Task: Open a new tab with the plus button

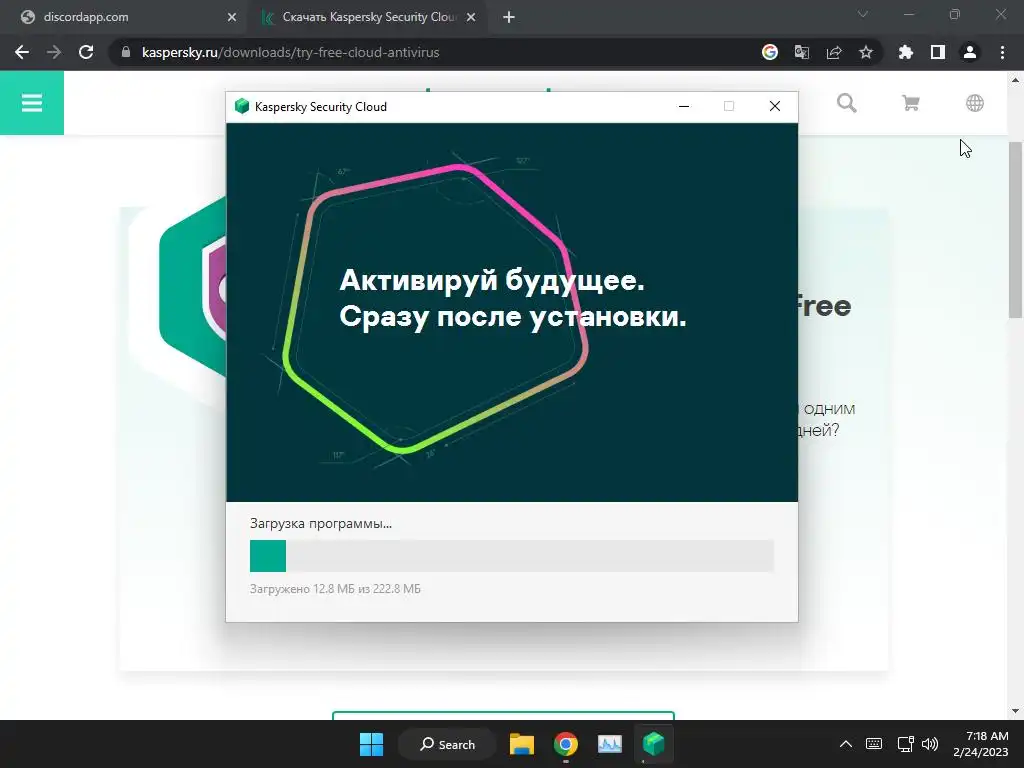Action: click(509, 17)
